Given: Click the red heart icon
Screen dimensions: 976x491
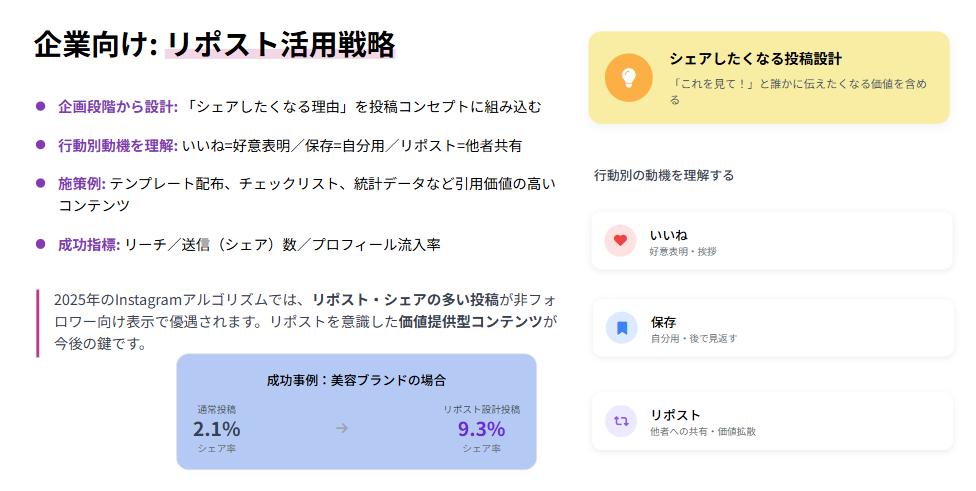Looking at the screenshot, I should click(x=620, y=240).
